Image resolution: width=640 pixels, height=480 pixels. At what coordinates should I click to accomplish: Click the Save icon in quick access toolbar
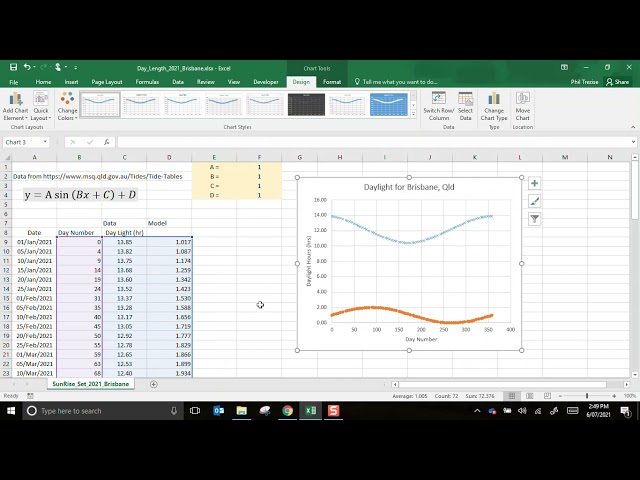[13, 67]
